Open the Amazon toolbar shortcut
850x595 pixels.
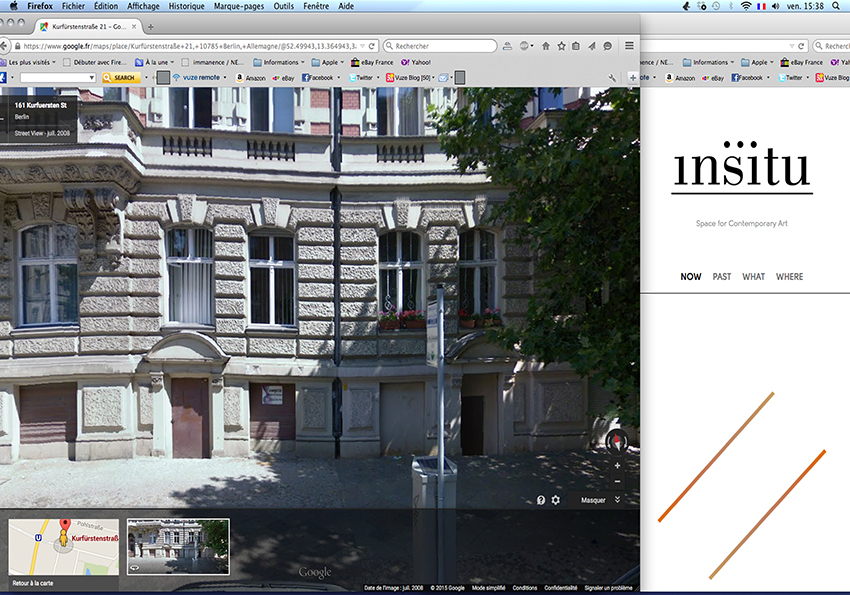tap(250, 78)
